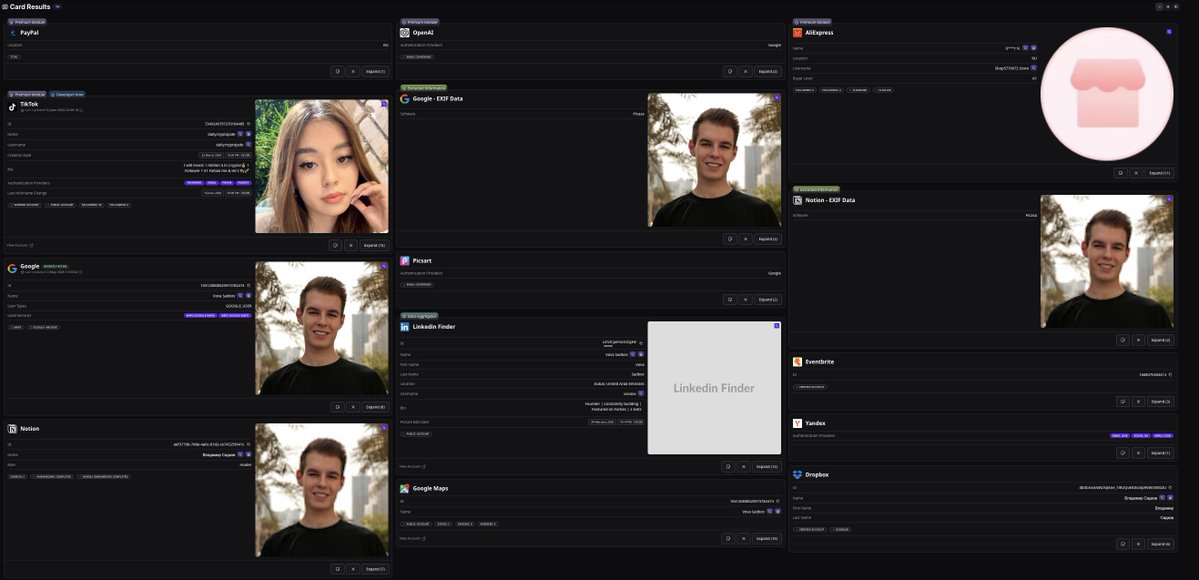Copy the Linkedin Finder ID value

[x=641, y=344]
